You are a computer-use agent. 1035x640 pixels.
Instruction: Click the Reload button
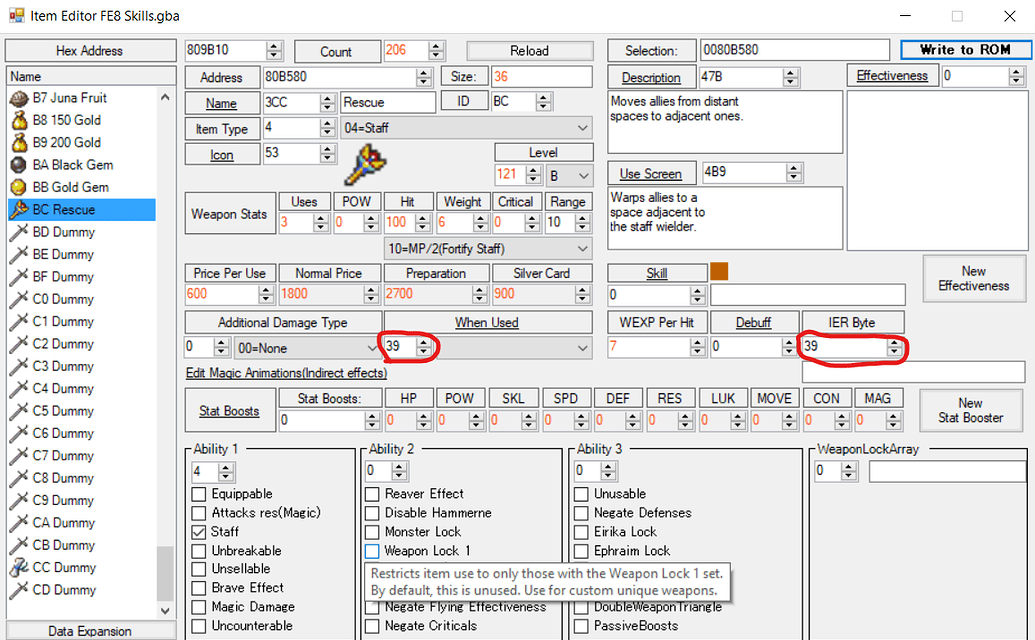(x=529, y=51)
